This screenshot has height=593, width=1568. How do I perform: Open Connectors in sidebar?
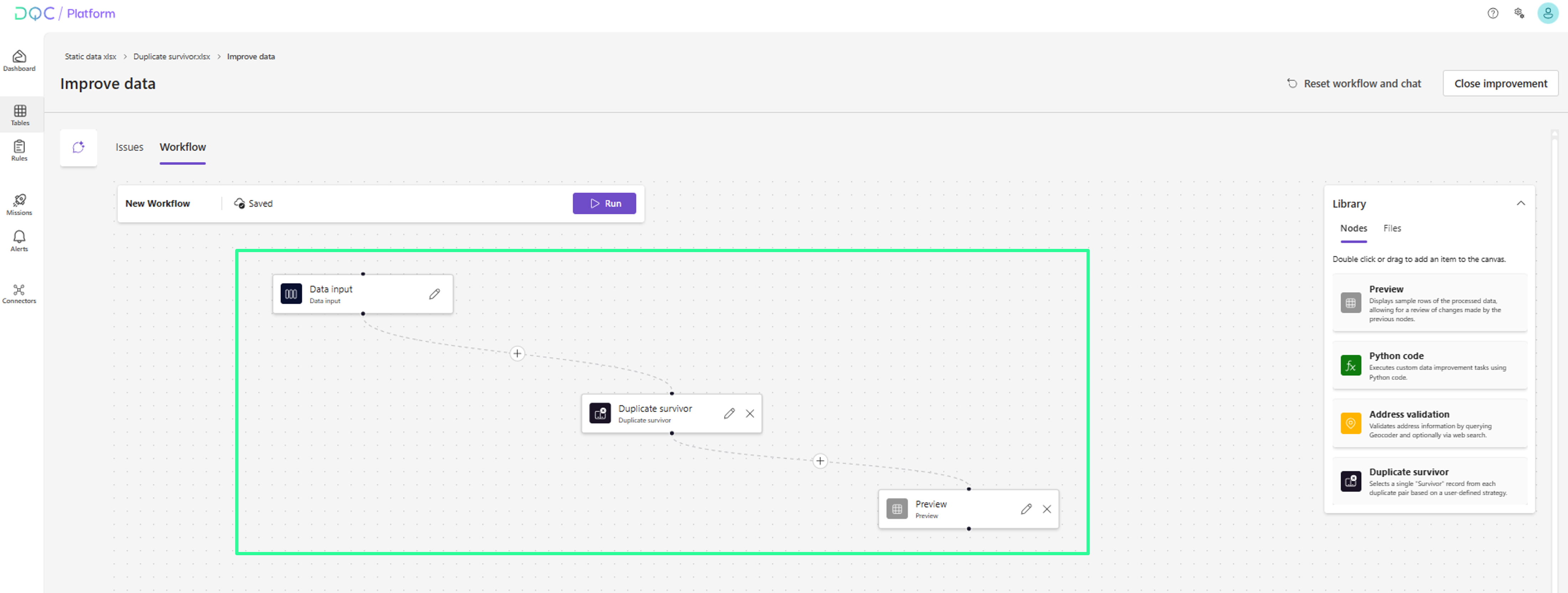(x=20, y=293)
